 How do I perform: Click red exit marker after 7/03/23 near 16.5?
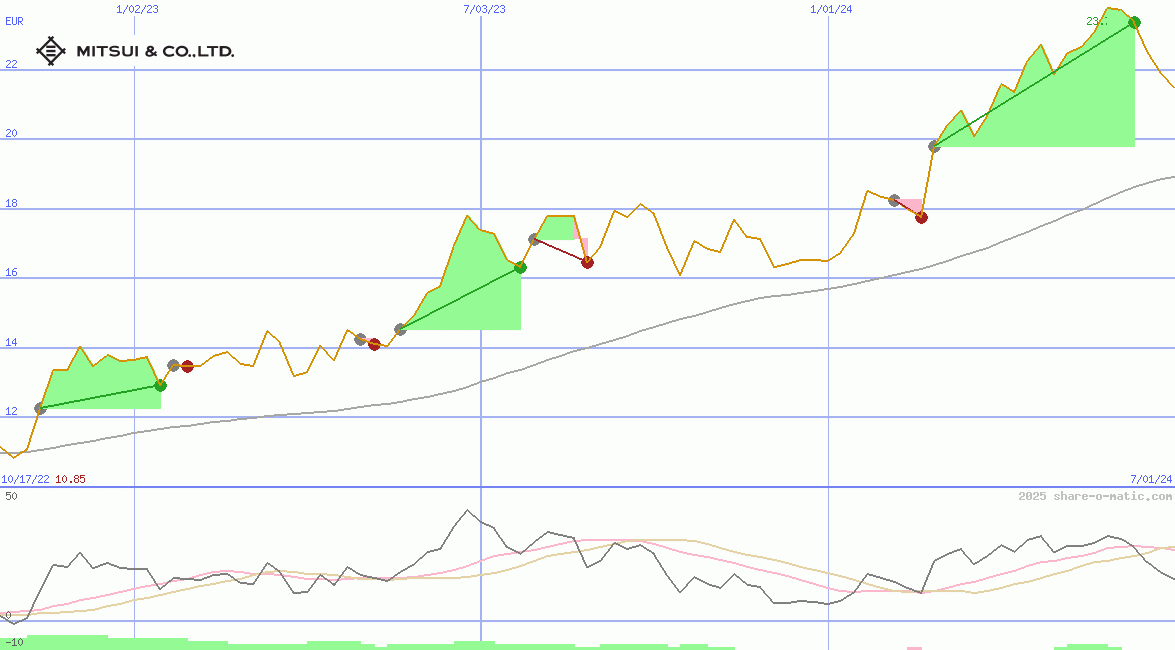pos(587,262)
